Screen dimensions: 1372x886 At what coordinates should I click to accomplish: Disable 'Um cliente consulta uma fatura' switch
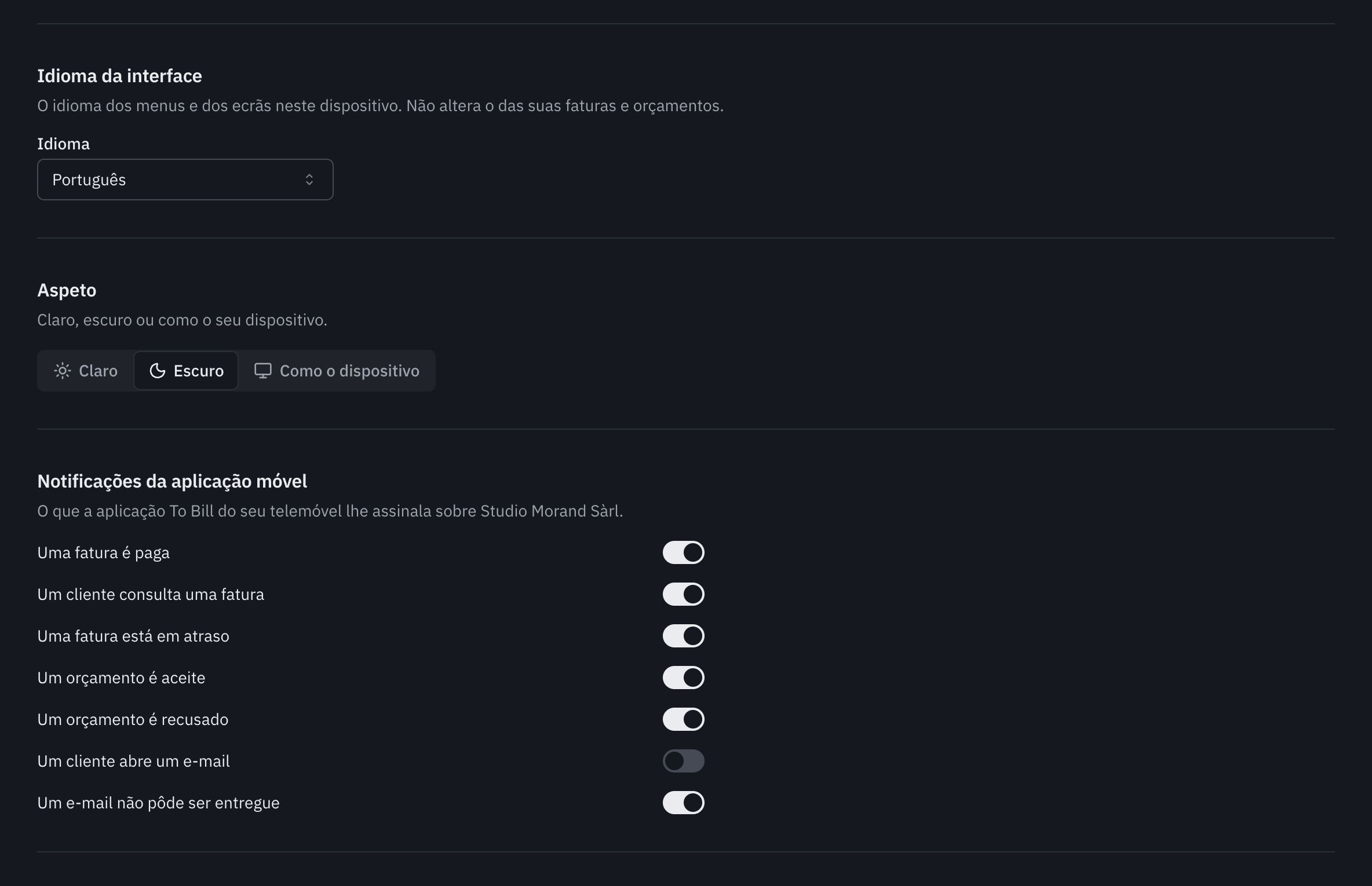pyautogui.click(x=684, y=594)
